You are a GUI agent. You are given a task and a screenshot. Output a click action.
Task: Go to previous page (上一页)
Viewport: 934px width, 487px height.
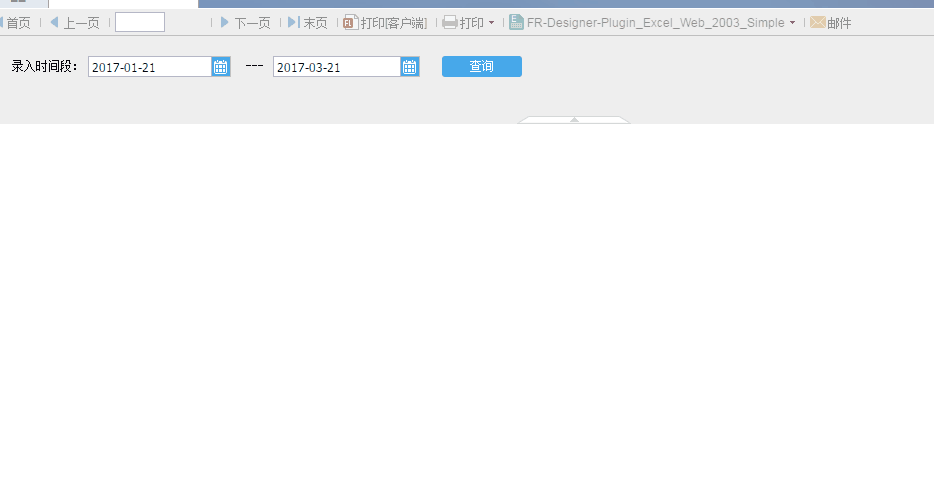coord(74,23)
